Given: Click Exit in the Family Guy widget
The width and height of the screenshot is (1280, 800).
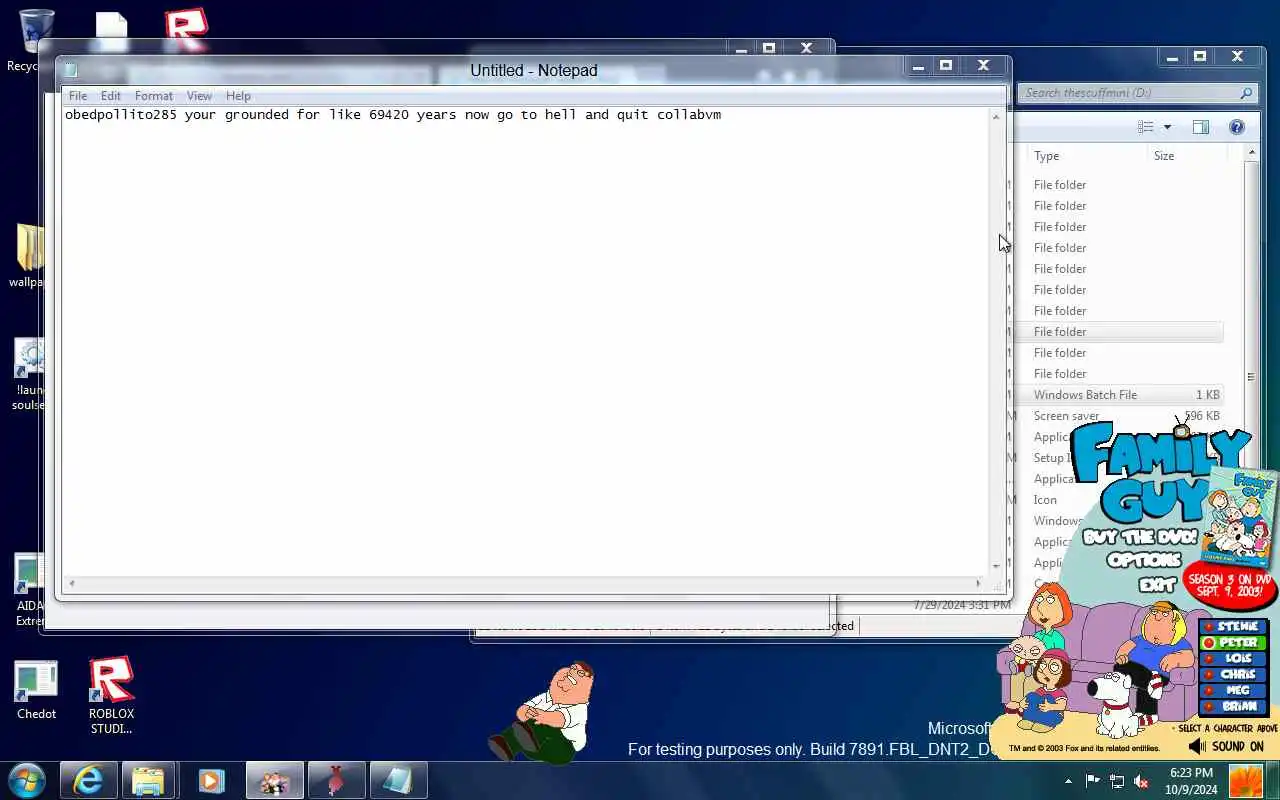Looking at the screenshot, I should point(1156,584).
